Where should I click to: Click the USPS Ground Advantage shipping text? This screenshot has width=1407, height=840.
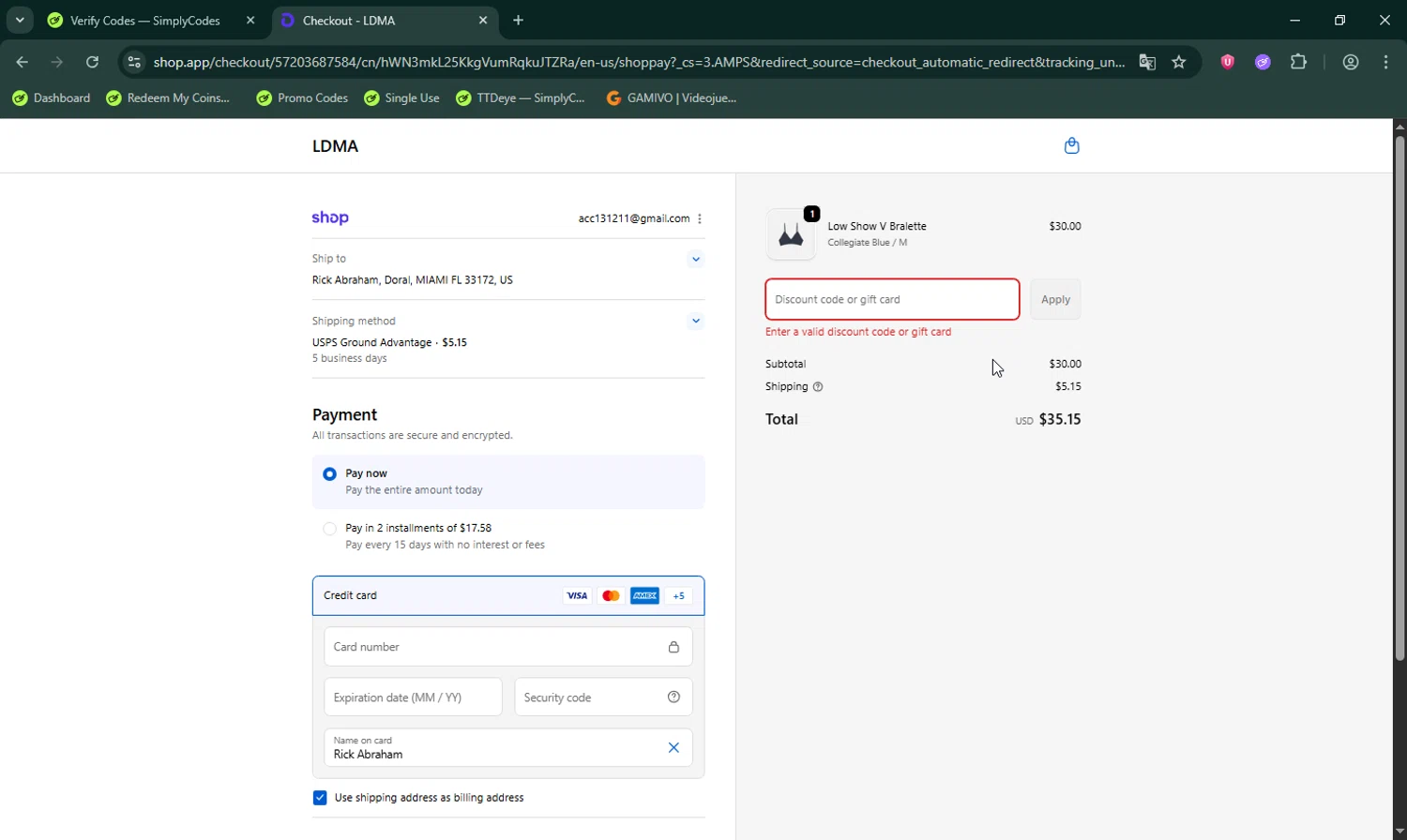389,342
